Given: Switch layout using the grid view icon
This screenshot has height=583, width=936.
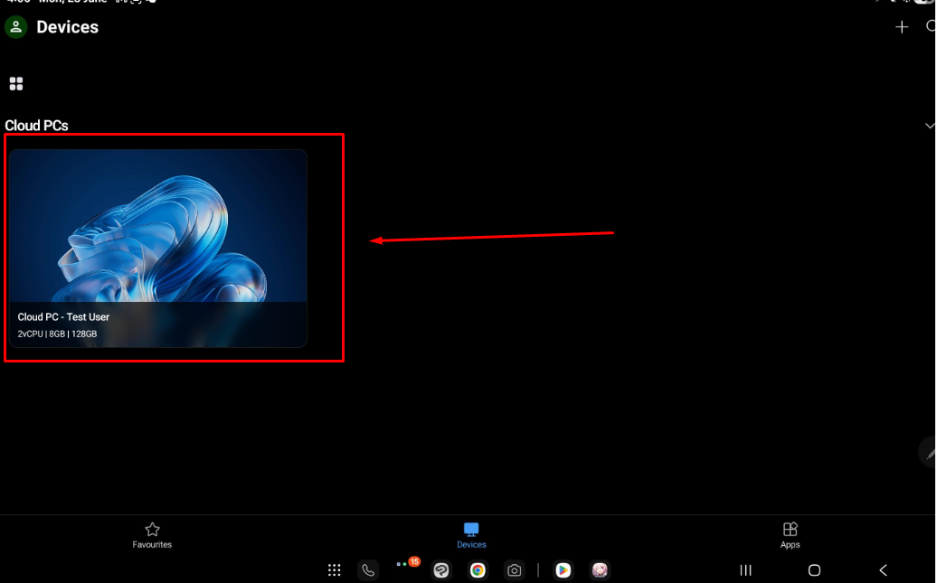Looking at the screenshot, I should pyautogui.click(x=16, y=84).
